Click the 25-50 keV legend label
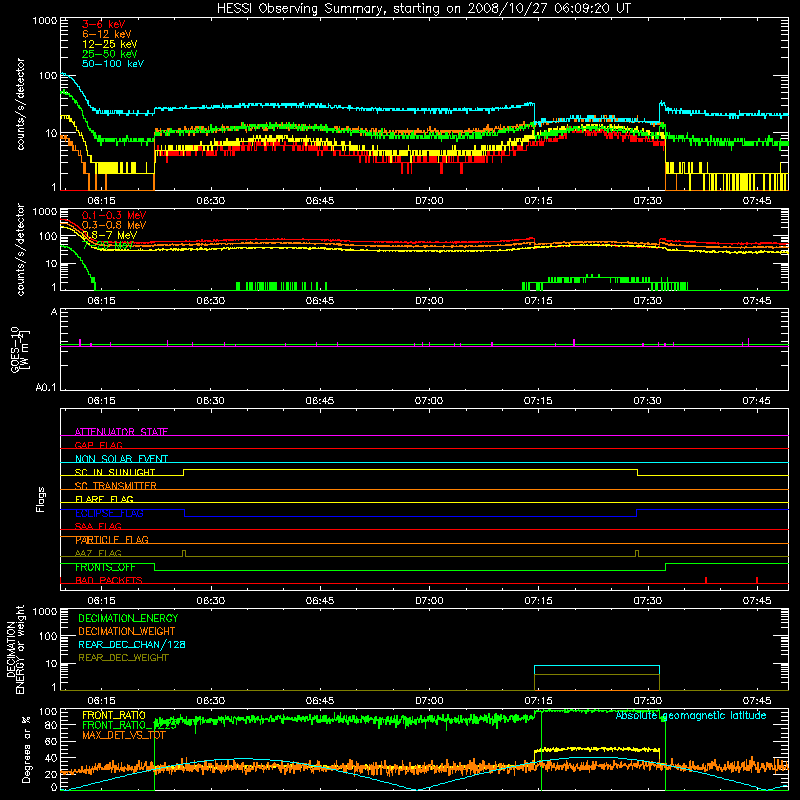The width and height of the screenshot is (800, 800). 110,54
